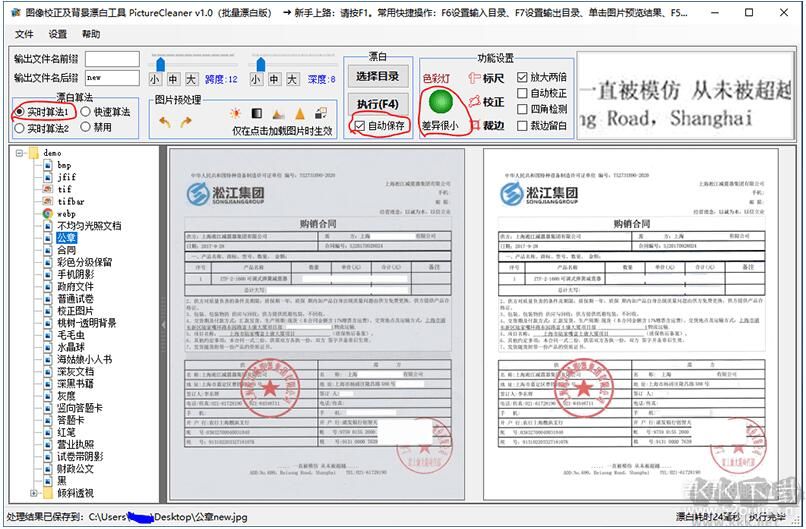806x529 pixels.
Task: Click the rotate left arrow icon
Action: 164,122
